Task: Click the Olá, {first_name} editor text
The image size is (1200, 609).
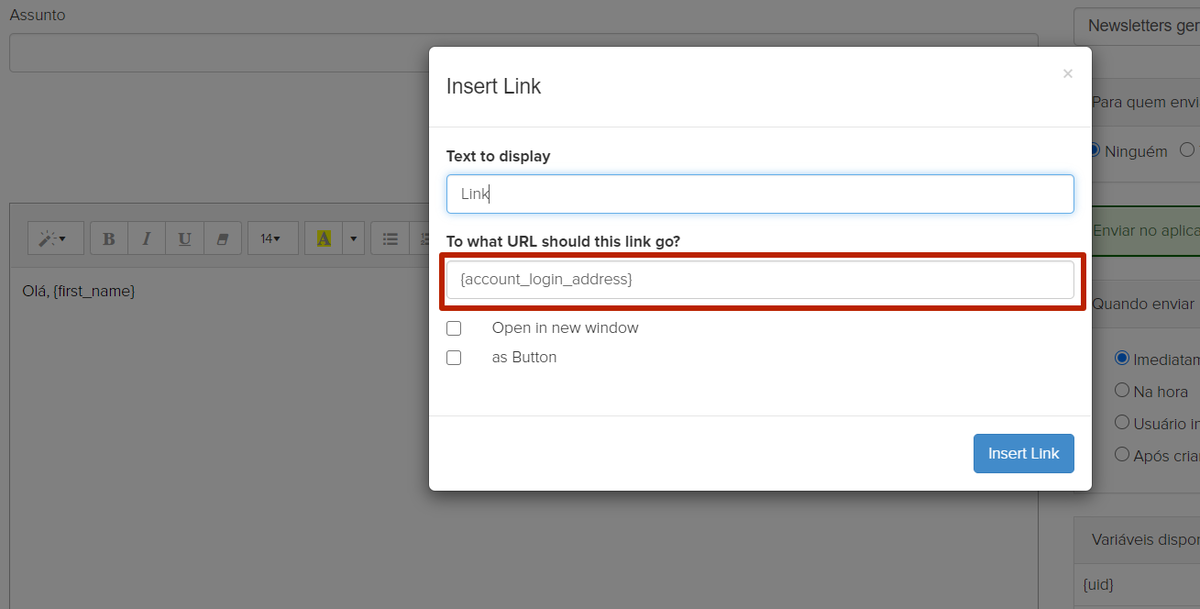Action: (x=78, y=291)
